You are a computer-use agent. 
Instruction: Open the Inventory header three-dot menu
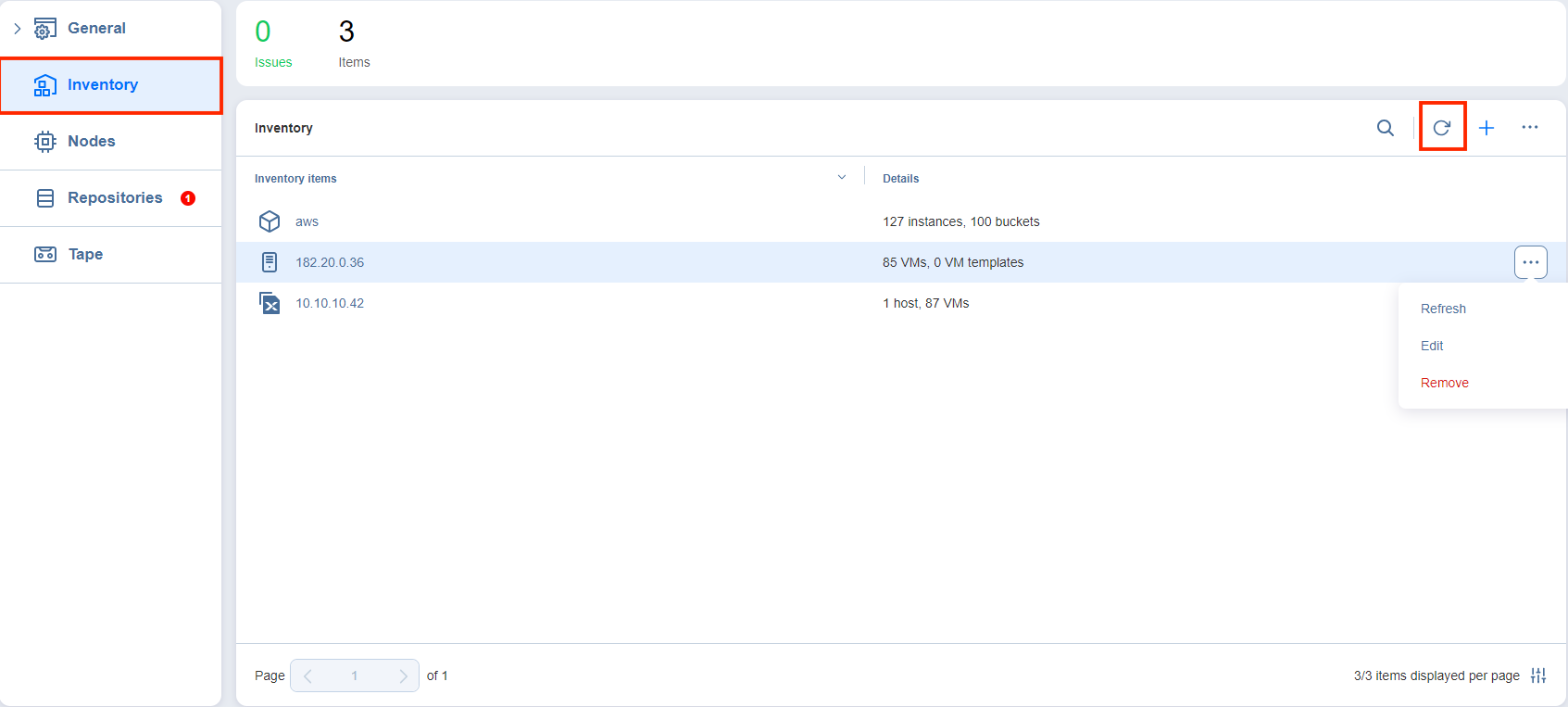coord(1529,128)
